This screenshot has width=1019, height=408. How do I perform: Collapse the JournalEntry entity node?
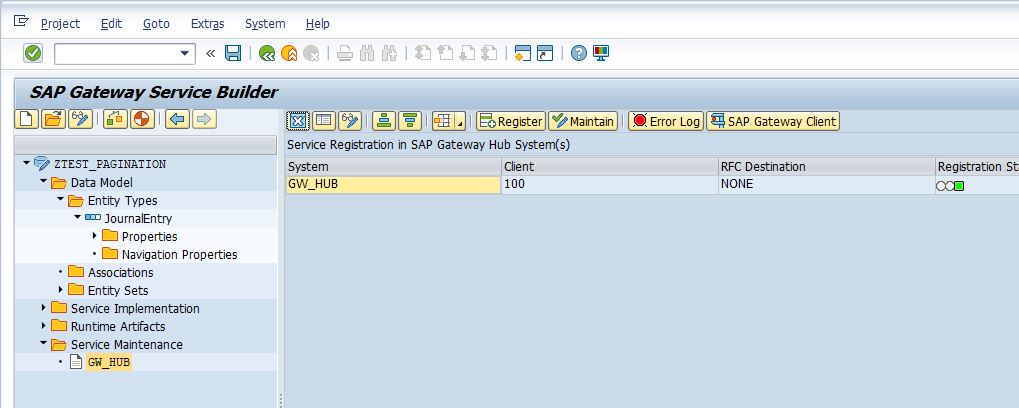[77, 217]
